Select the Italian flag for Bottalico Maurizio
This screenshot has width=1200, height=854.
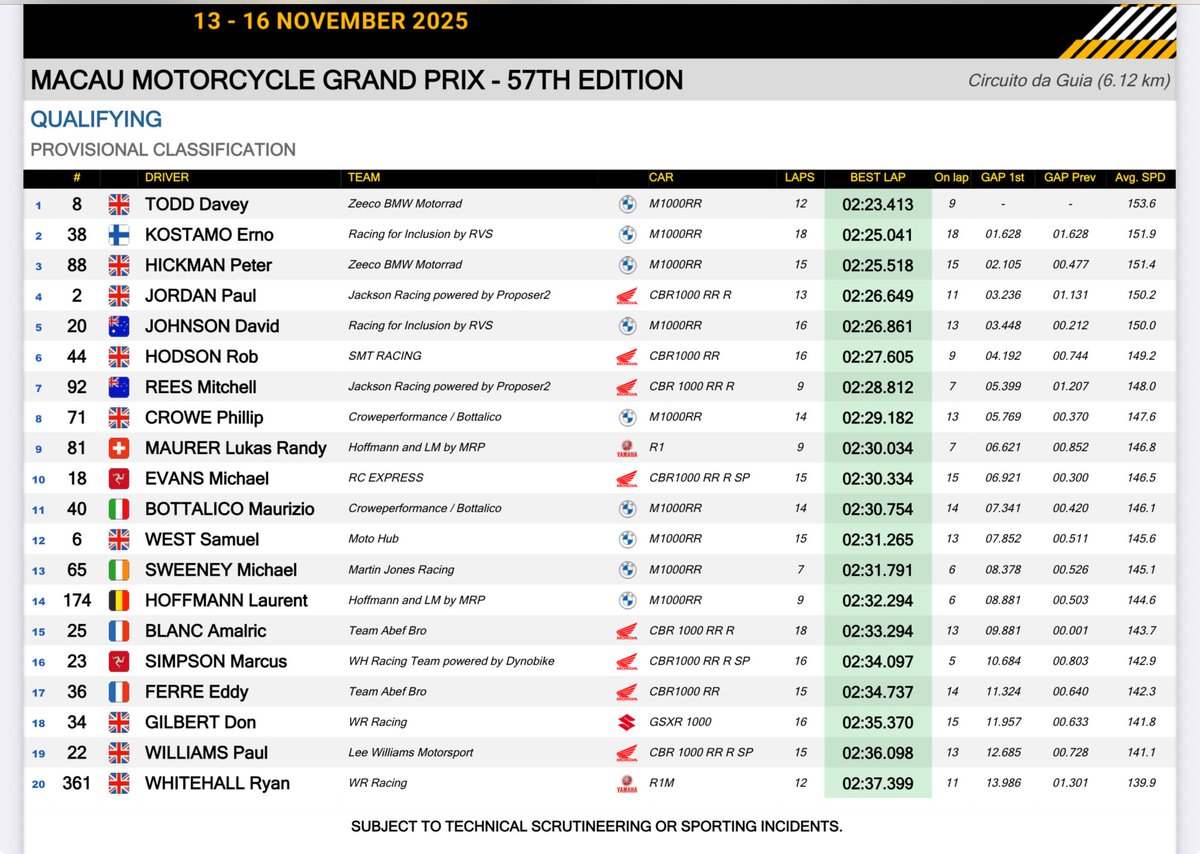tap(117, 509)
